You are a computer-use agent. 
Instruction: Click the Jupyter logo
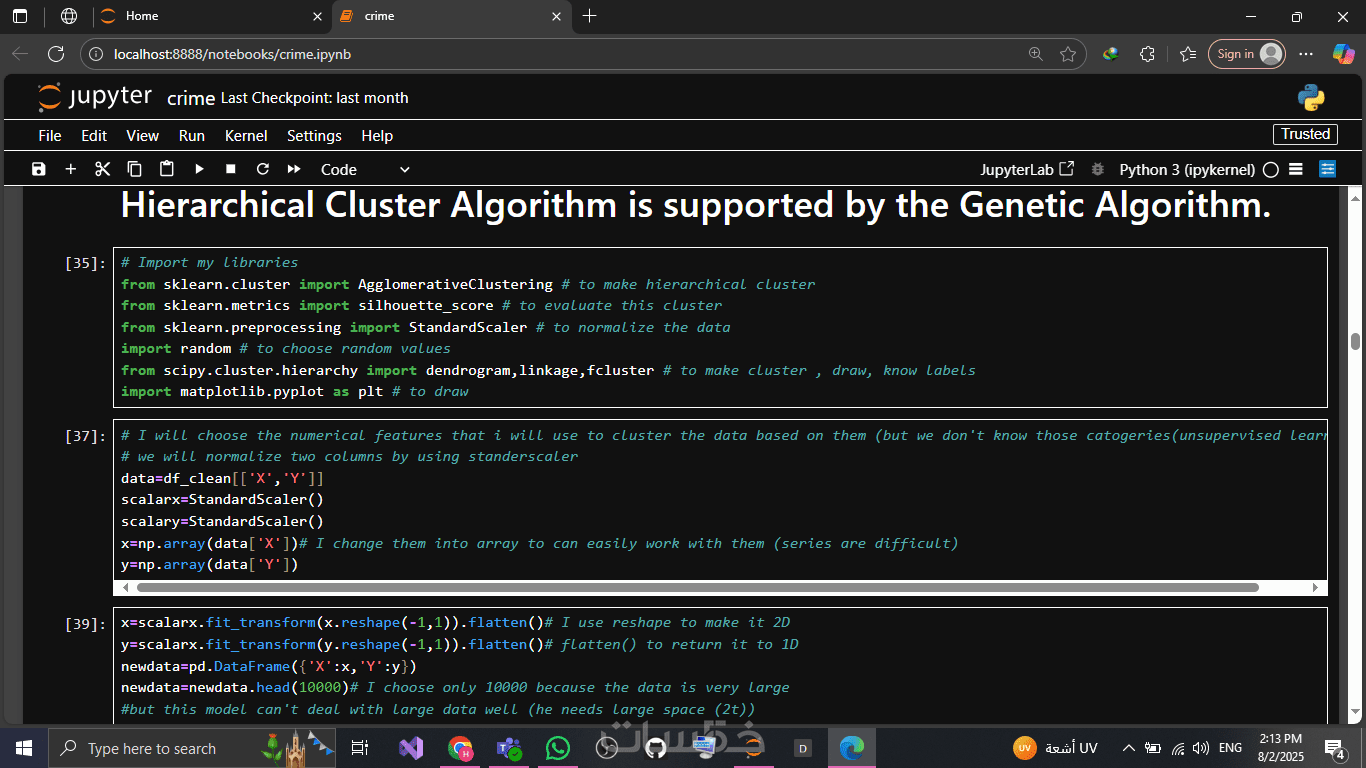95,97
